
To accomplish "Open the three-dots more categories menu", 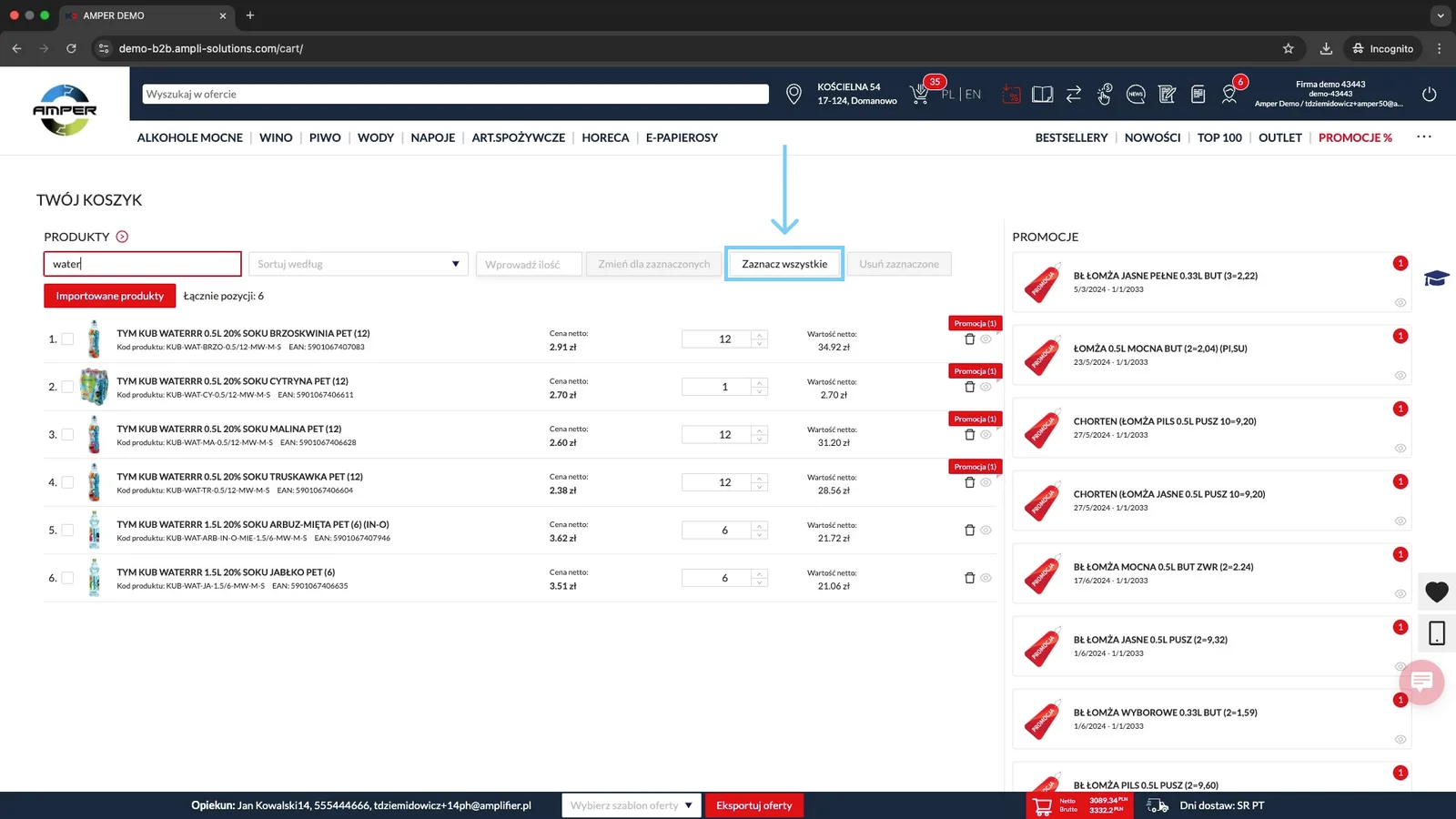I will (1424, 137).
